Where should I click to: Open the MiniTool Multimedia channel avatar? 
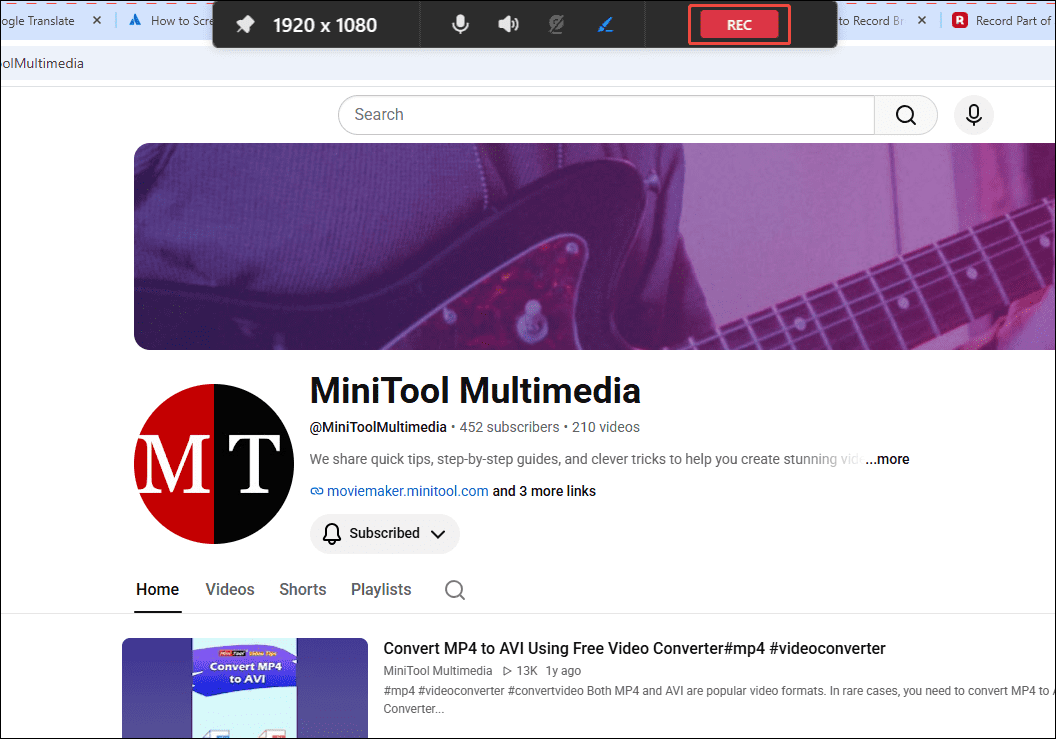point(214,463)
